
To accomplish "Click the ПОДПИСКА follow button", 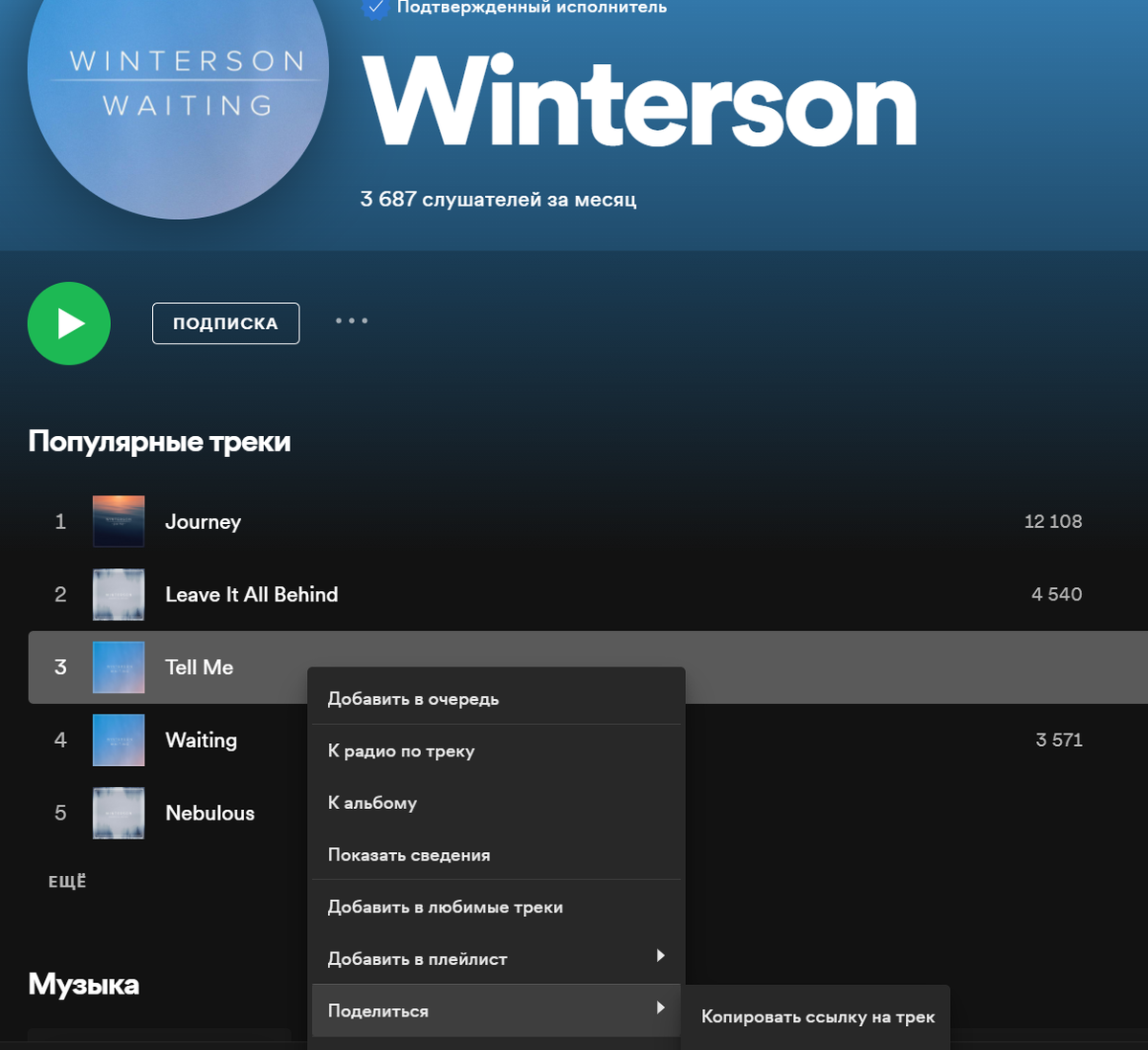I will click(x=226, y=323).
